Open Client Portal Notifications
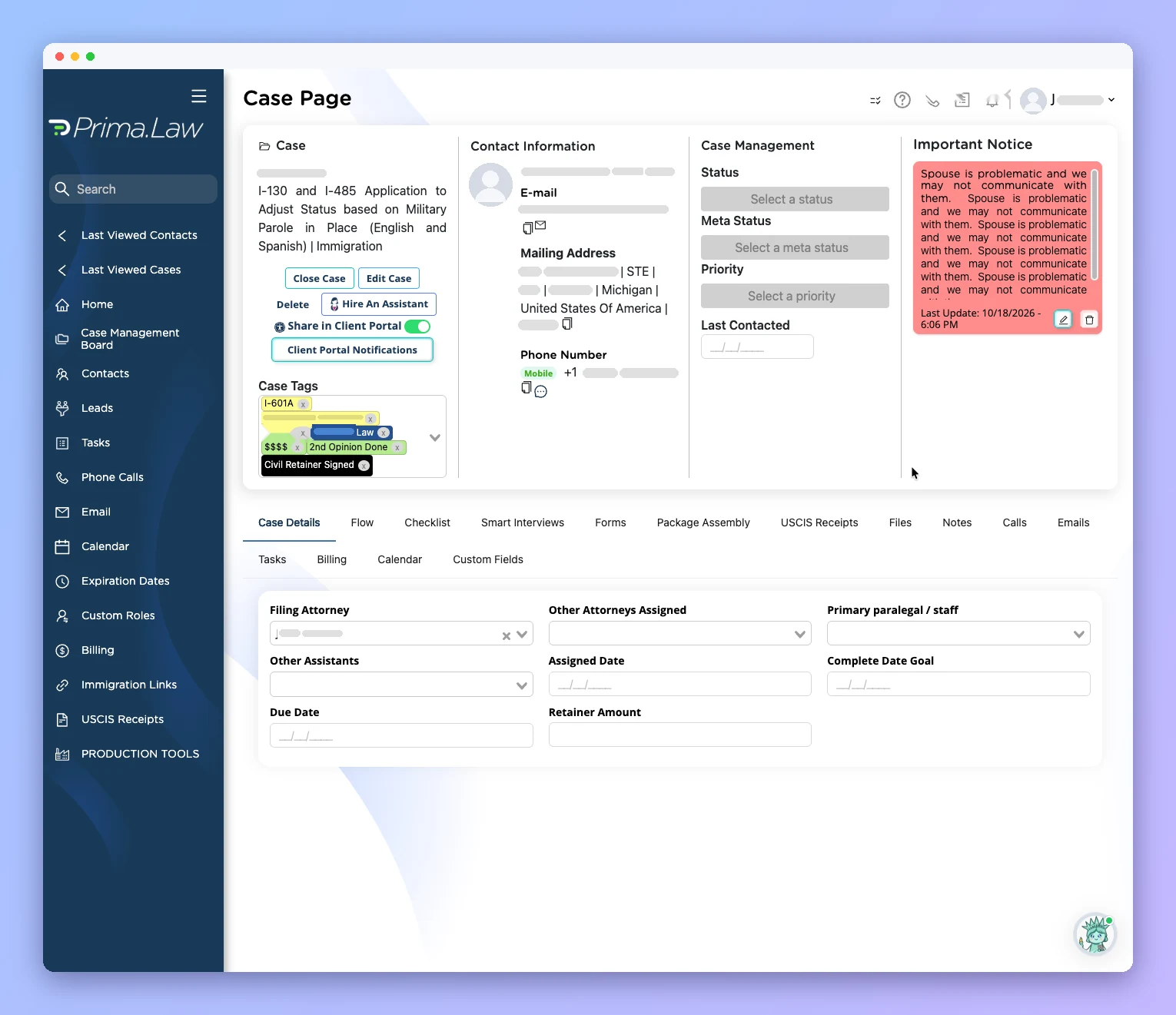 click(x=352, y=350)
